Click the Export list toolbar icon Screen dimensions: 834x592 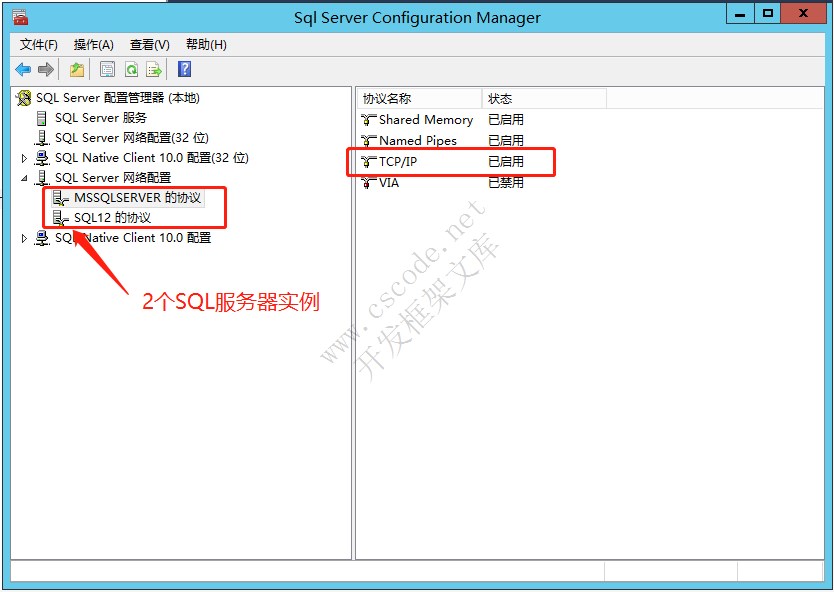[x=154, y=69]
